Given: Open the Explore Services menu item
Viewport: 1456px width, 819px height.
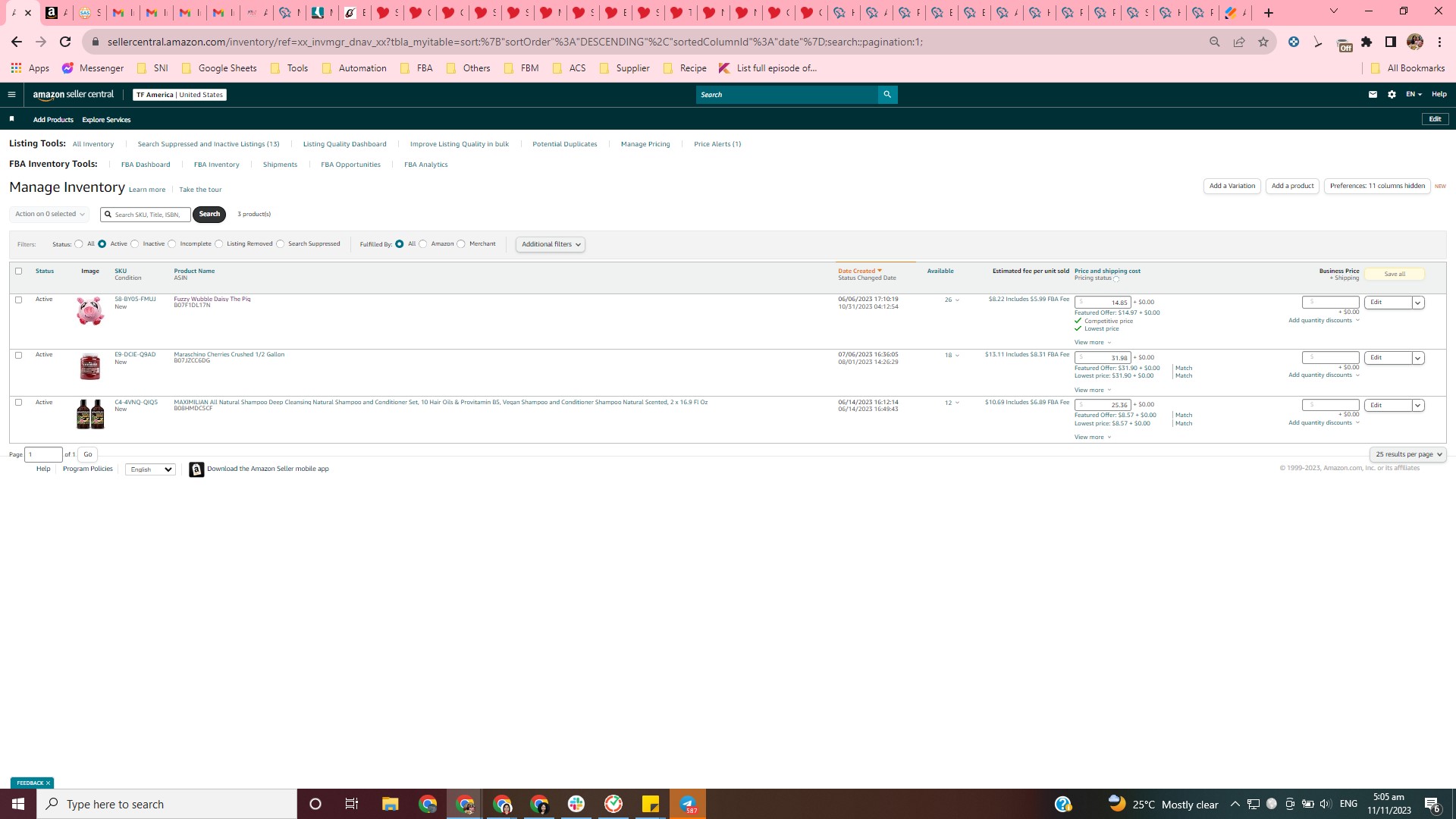Looking at the screenshot, I should (106, 120).
